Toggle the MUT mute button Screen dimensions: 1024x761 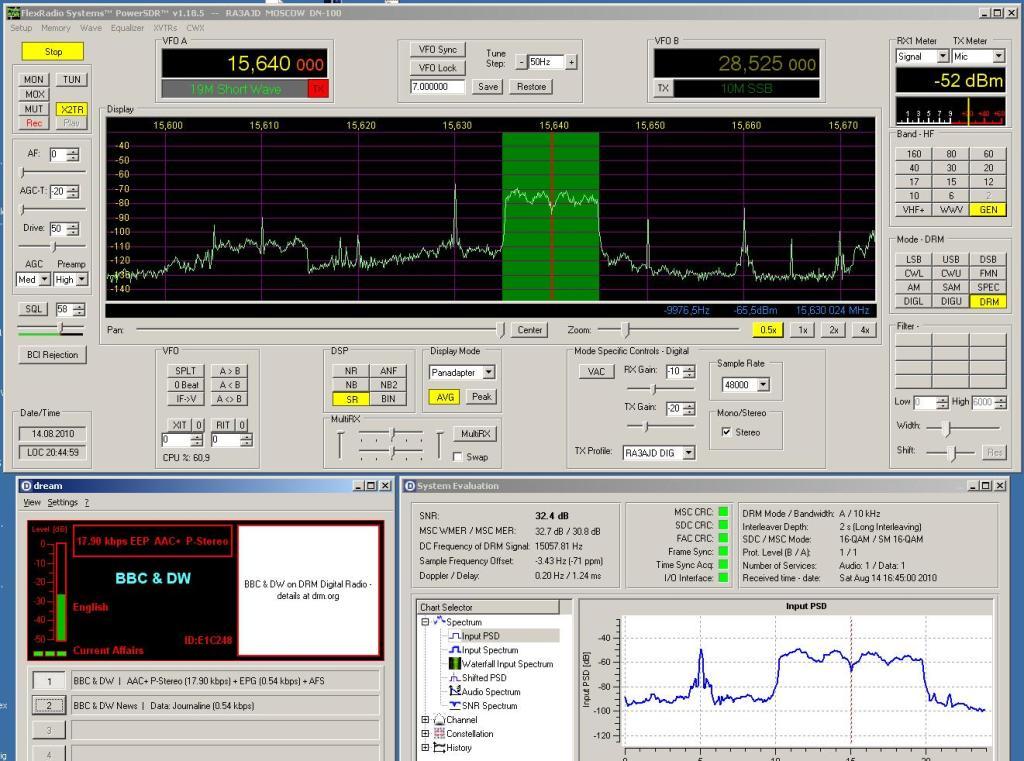click(x=34, y=109)
